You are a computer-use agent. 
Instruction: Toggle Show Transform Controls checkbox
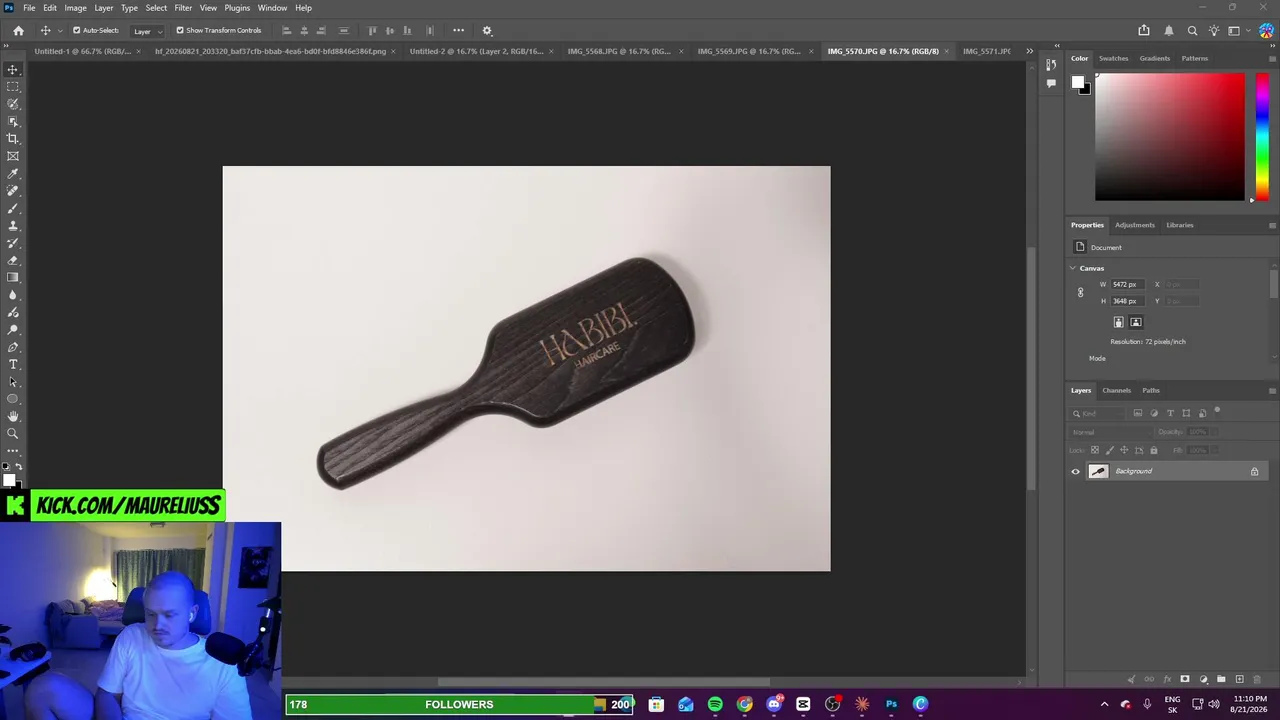pyautogui.click(x=180, y=30)
